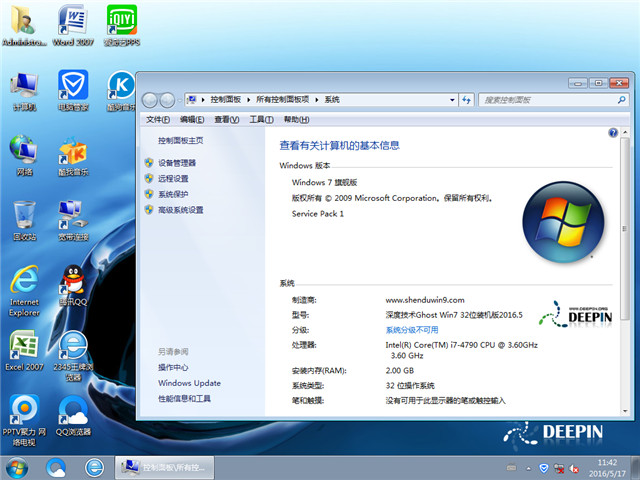Launch QQ Browser desktop shortcut
Viewport: 640px width, 480px height.
73,416
